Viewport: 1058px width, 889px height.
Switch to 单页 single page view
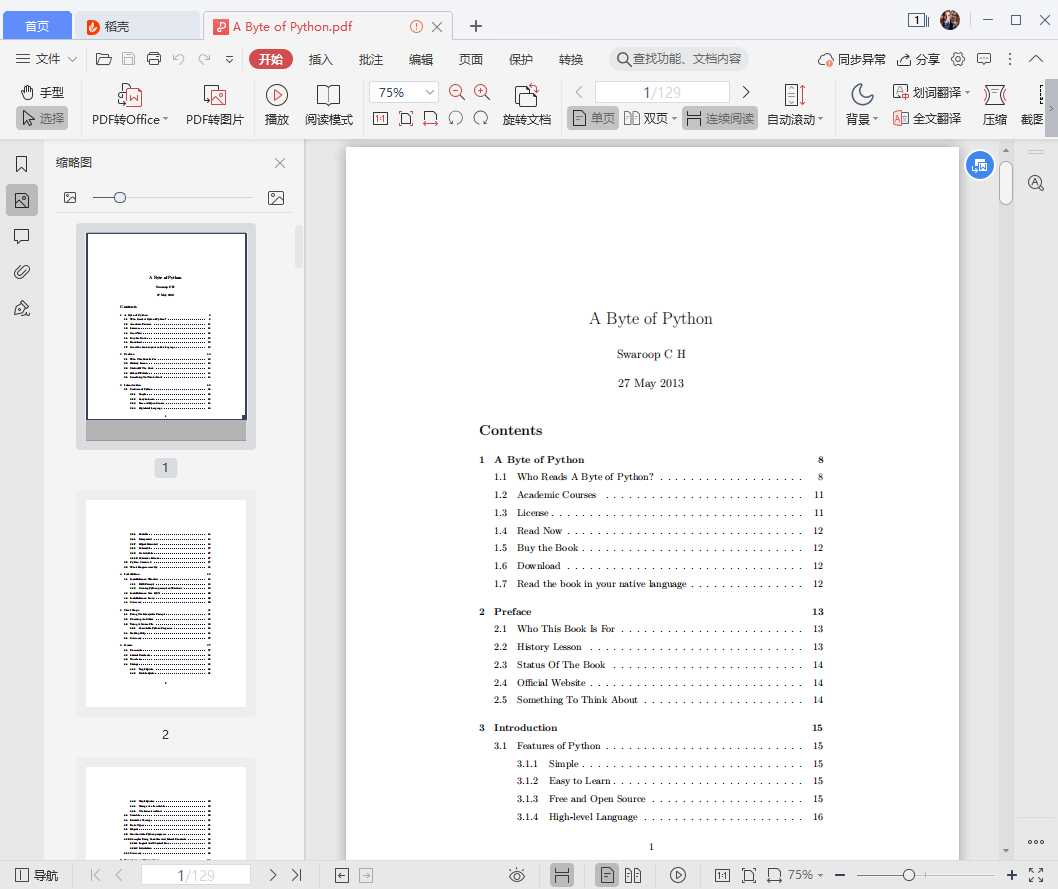(x=593, y=119)
